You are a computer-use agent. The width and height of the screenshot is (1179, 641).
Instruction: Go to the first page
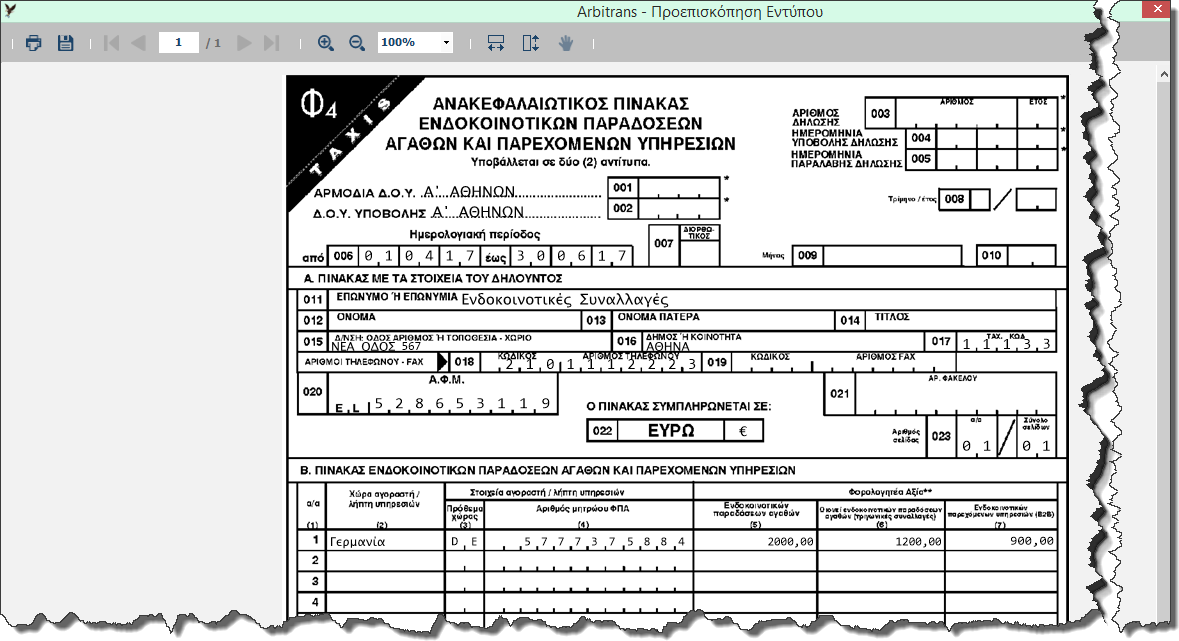click(111, 43)
